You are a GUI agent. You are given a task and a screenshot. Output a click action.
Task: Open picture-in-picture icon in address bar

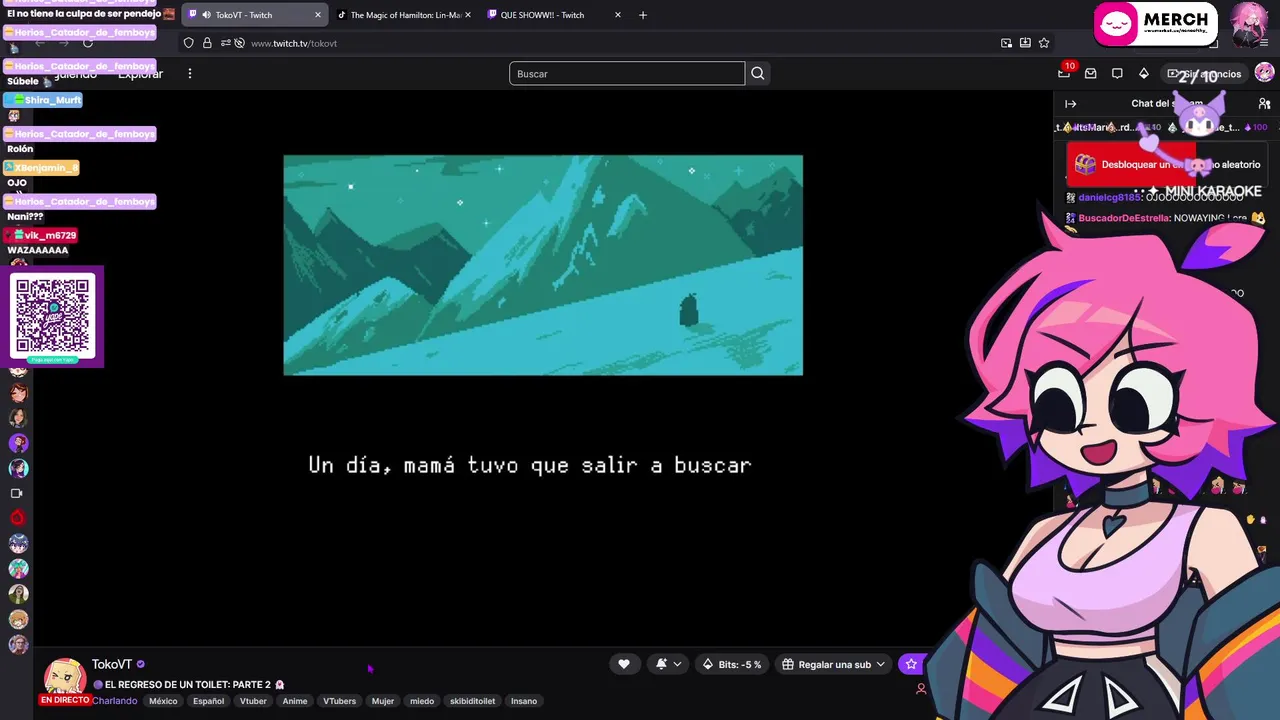pos(1006,43)
